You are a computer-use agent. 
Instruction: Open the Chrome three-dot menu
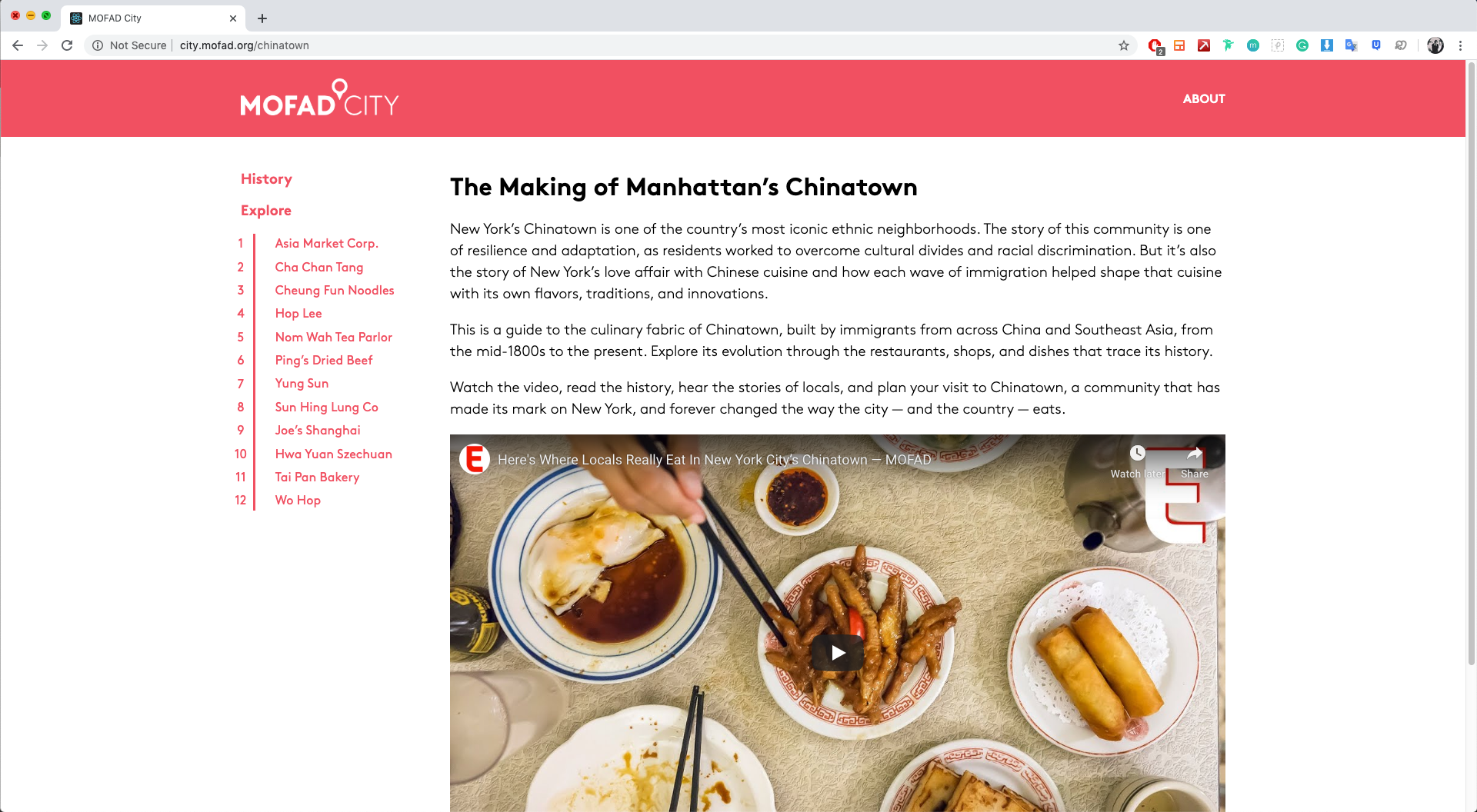coord(1460,45)
